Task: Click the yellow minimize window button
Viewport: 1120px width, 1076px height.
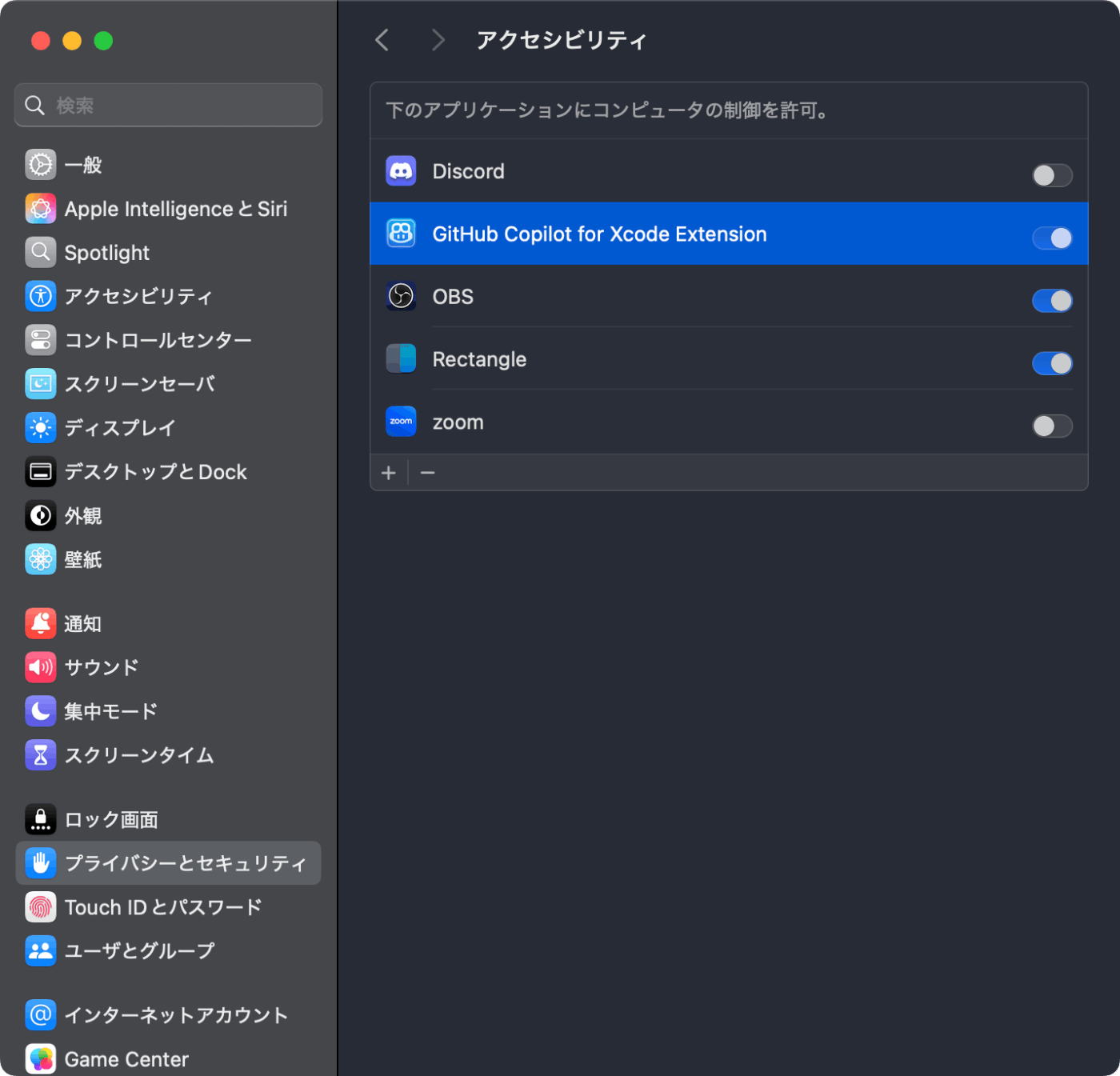Action: (72, 41)
